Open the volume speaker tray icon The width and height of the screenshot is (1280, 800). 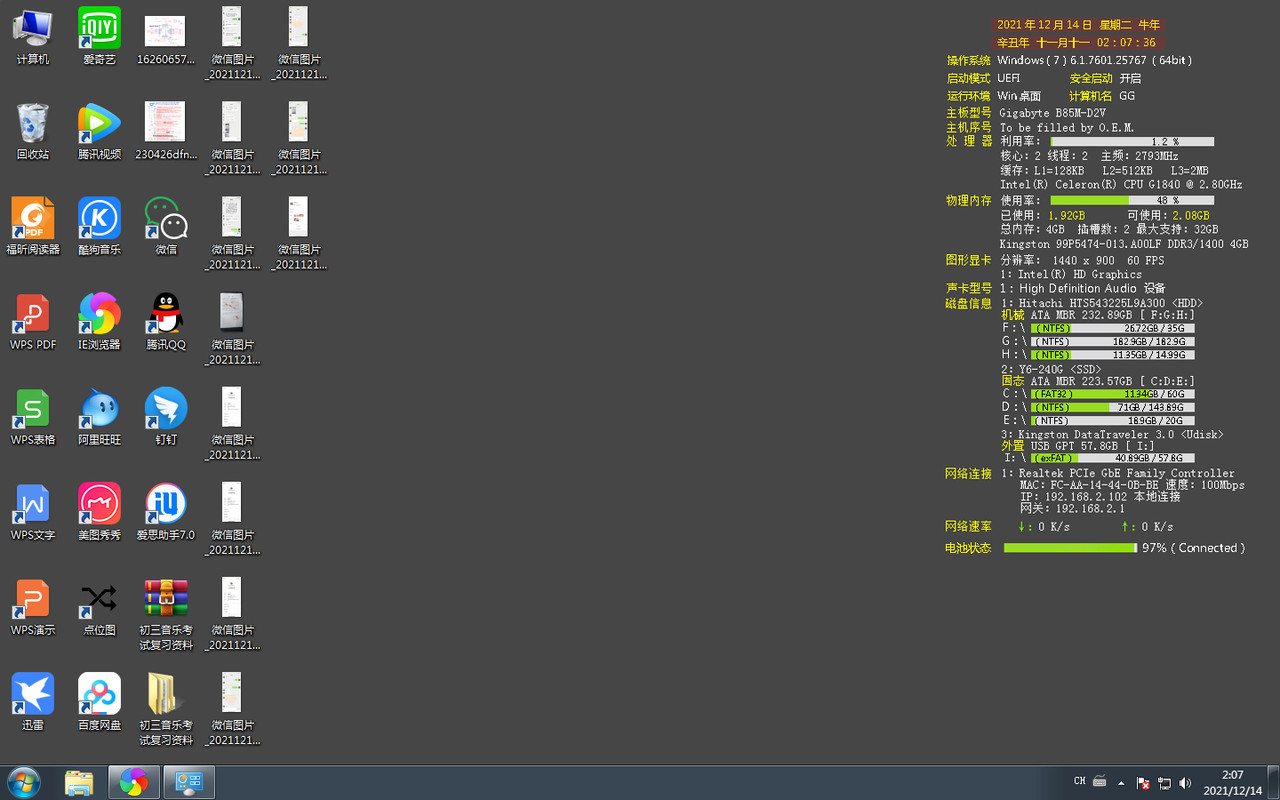(x=1186, y=782)
